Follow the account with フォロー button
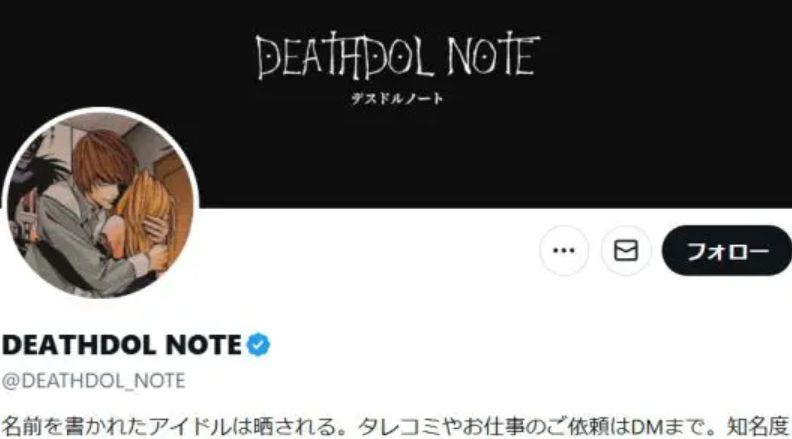792x439 pixels. pos(727,251)
